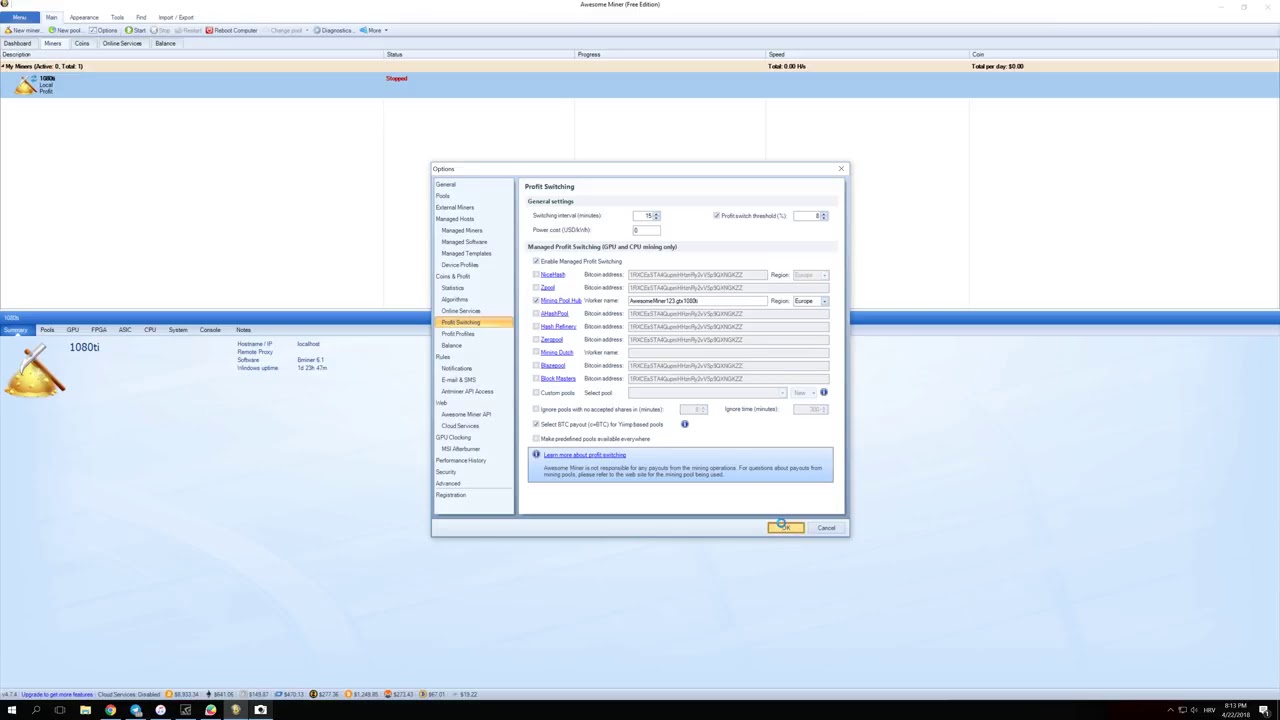Open the Online Services tab
The image size is (1280, 720).
(x=122, y=43)
